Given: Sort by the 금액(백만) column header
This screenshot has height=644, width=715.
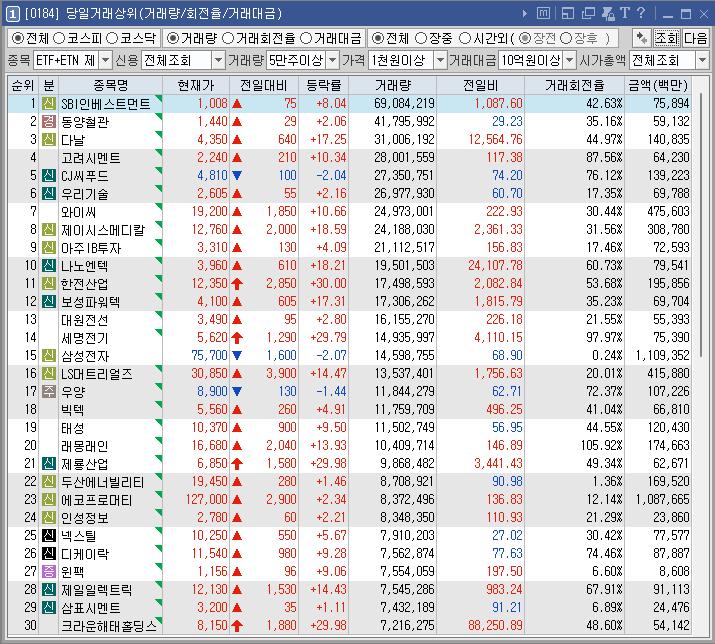Looking at the screenshot, I should pos(658,85).
